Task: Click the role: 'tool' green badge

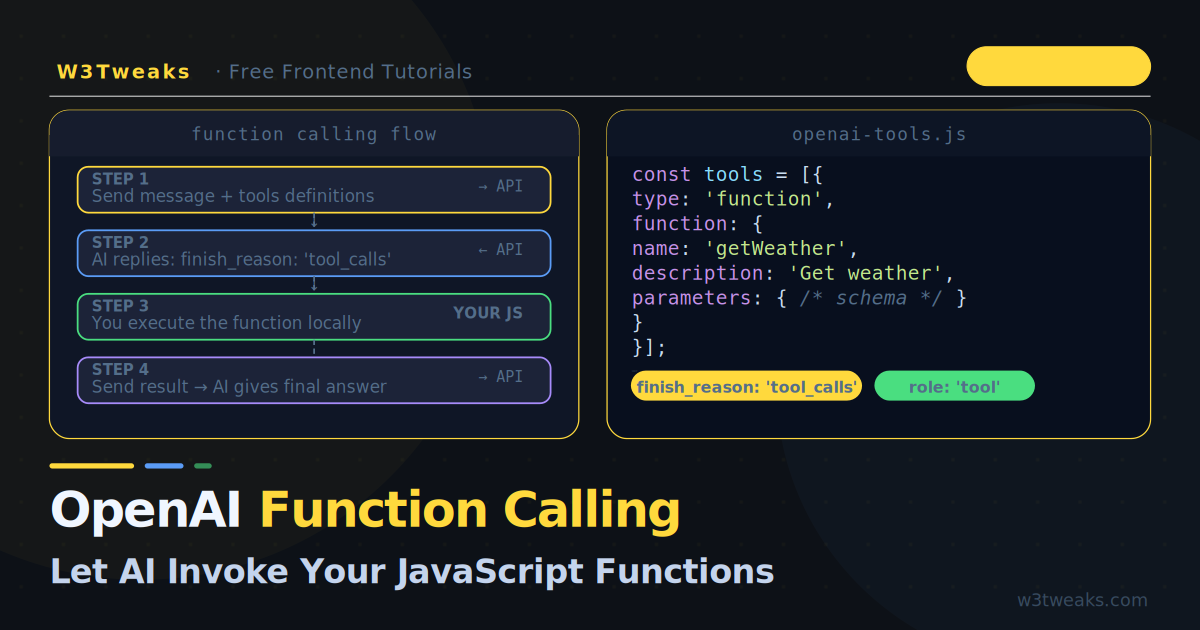Action: click(954, 387)
